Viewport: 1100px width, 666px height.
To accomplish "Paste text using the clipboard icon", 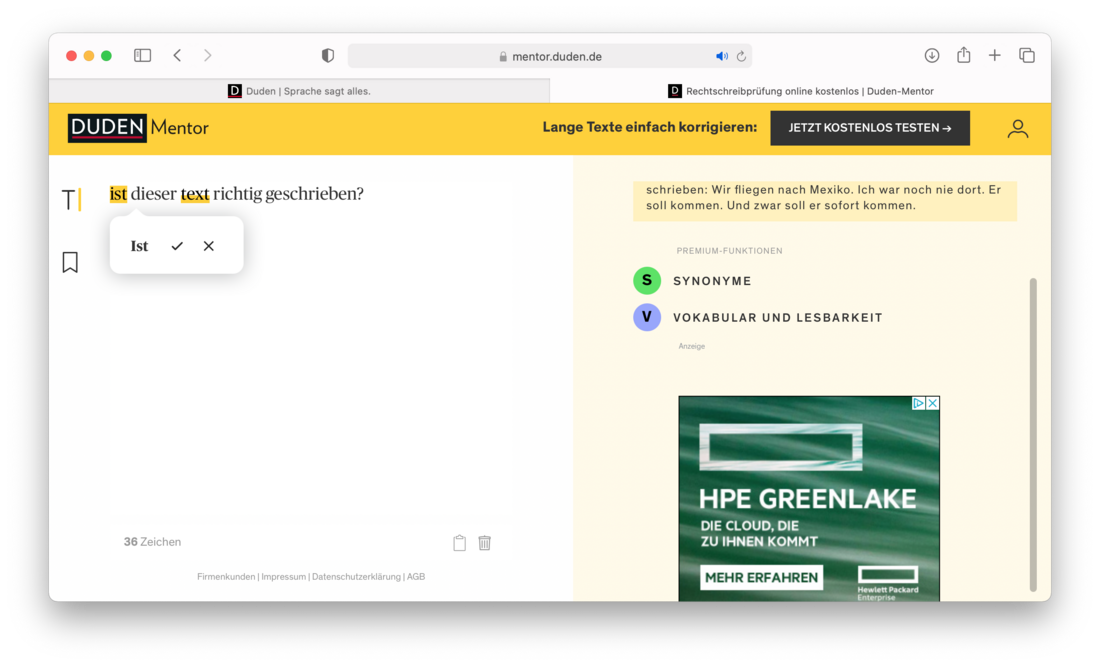I will click(x=459, y=543).
